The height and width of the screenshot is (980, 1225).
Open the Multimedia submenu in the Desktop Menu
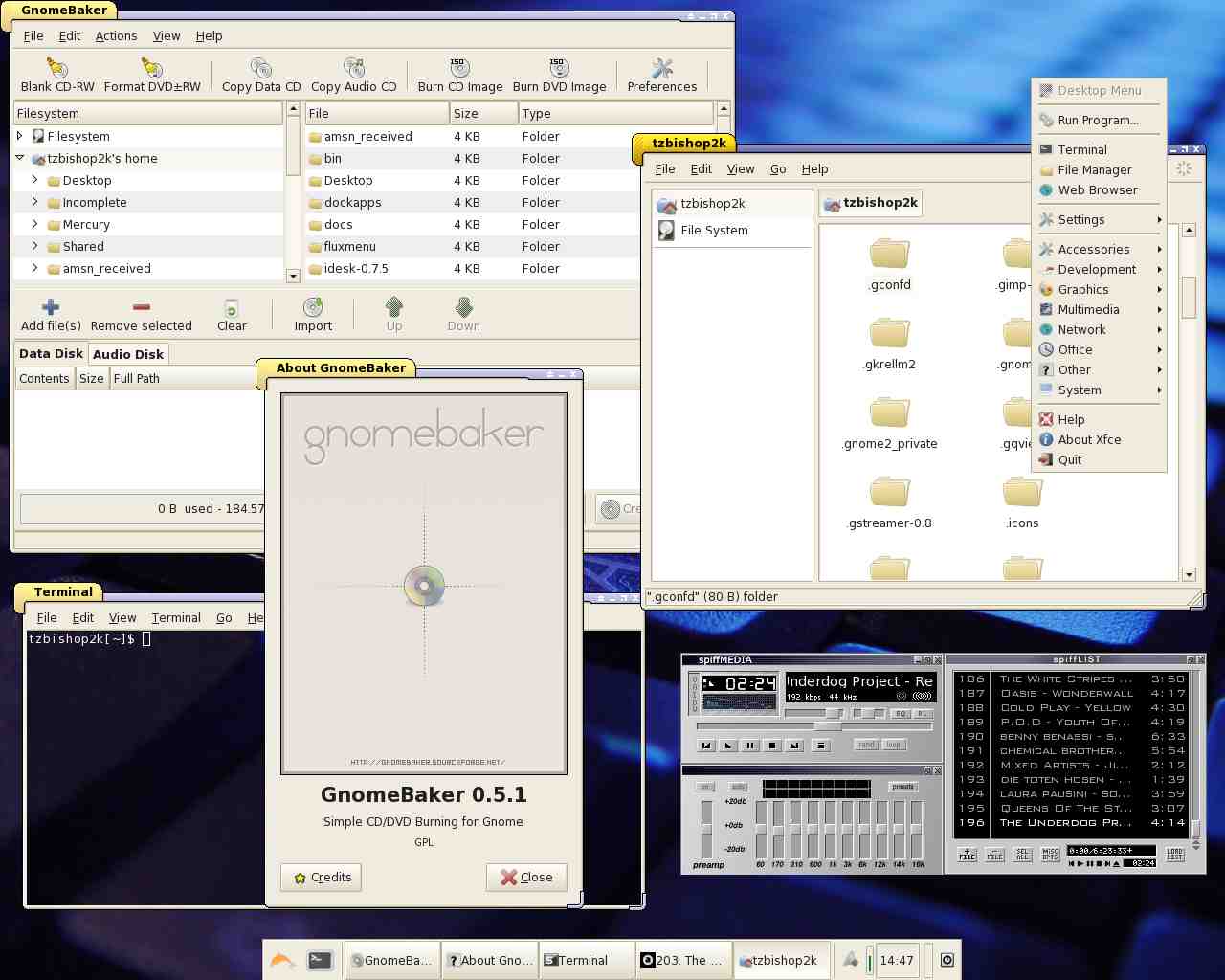(1100, 309)
